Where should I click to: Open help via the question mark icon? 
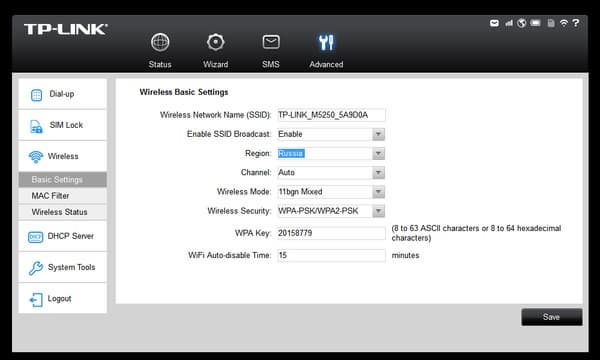click(576, 23)
